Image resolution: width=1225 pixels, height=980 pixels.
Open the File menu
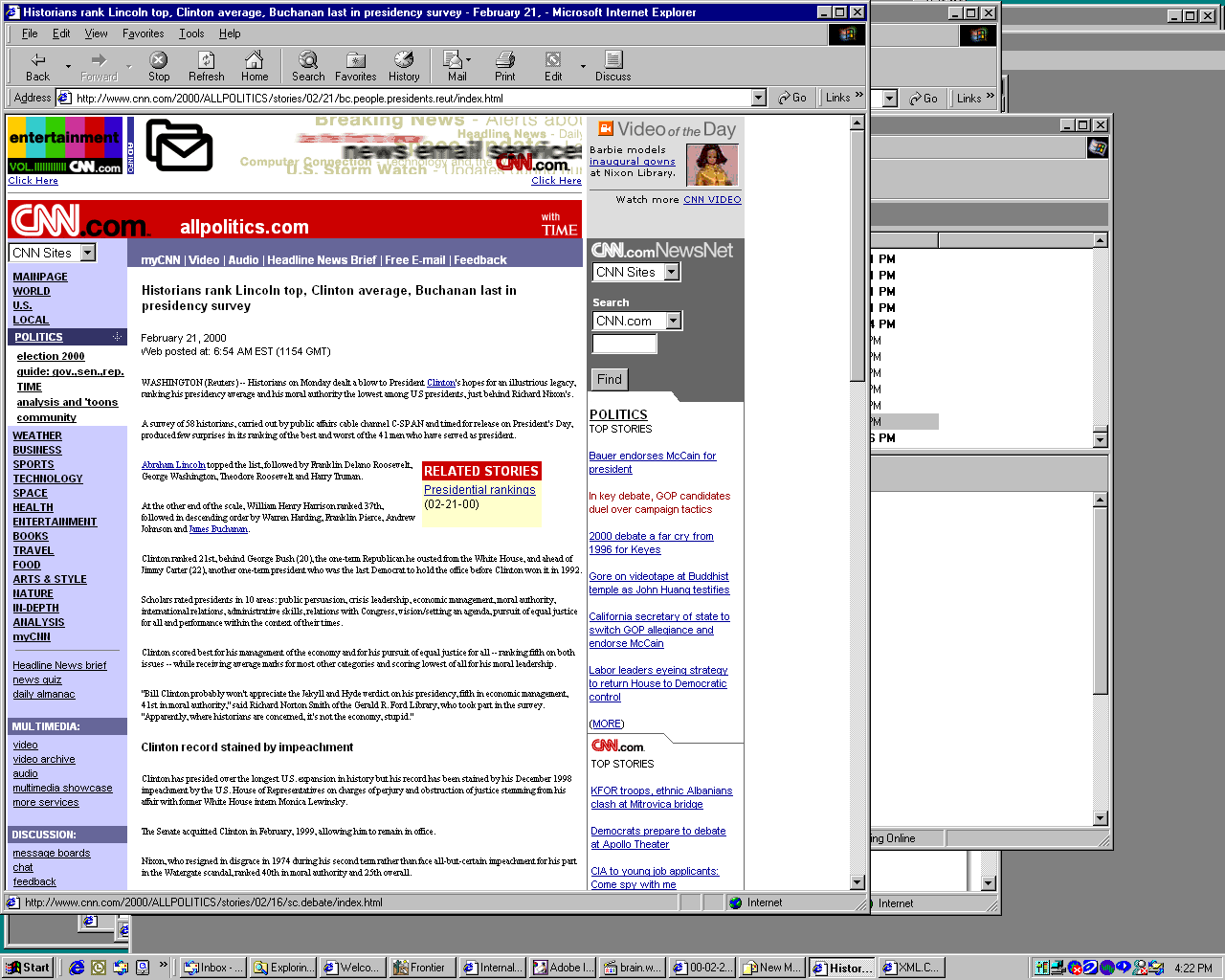[30, 33]
